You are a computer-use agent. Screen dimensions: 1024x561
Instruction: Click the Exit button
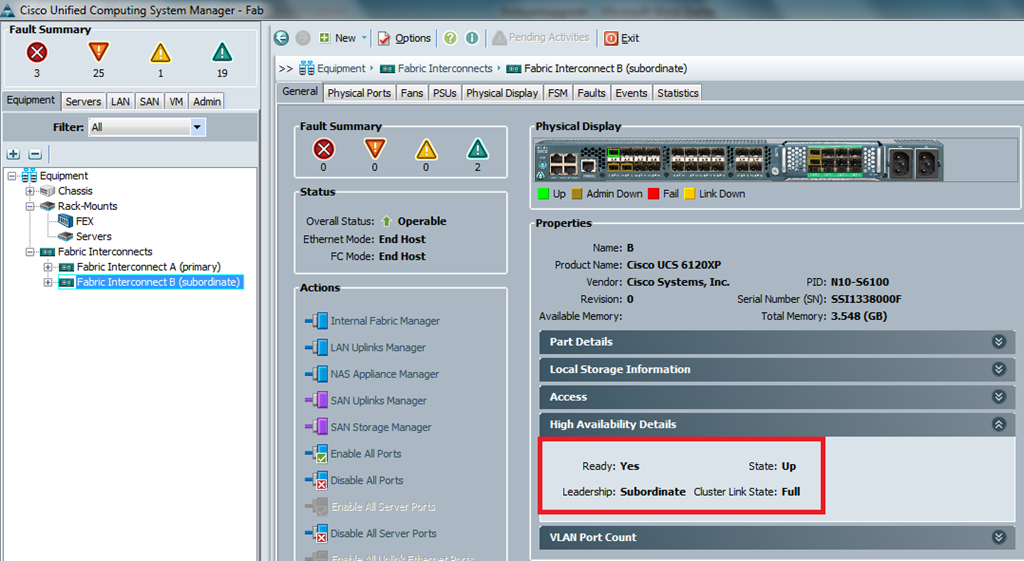[622, 38]
